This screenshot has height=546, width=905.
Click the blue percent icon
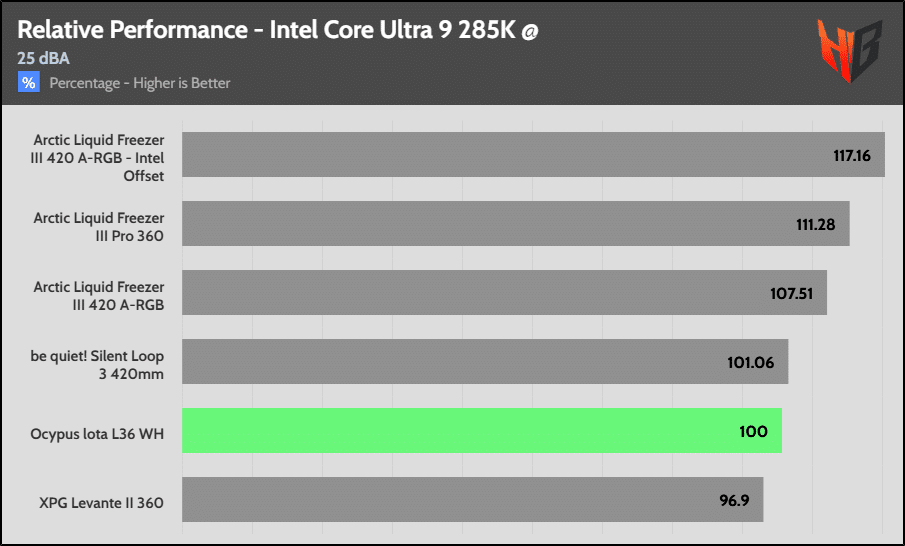[x=29, y=82]
